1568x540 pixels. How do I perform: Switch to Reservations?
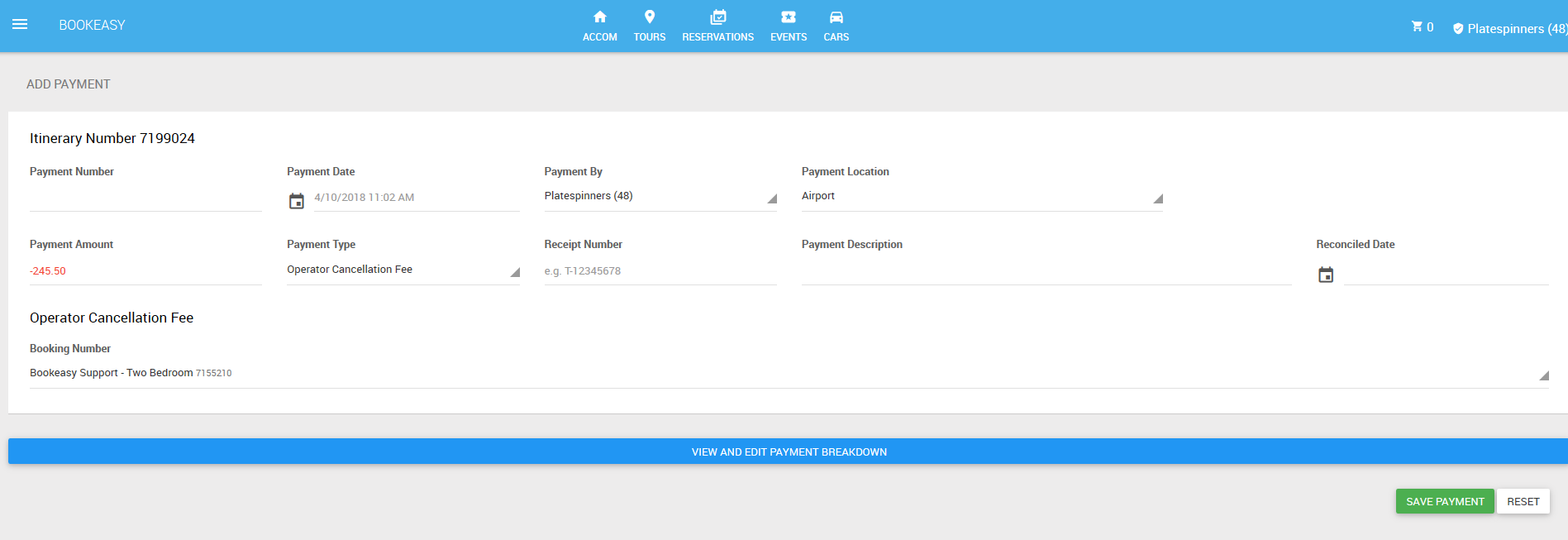pos(718,26)
